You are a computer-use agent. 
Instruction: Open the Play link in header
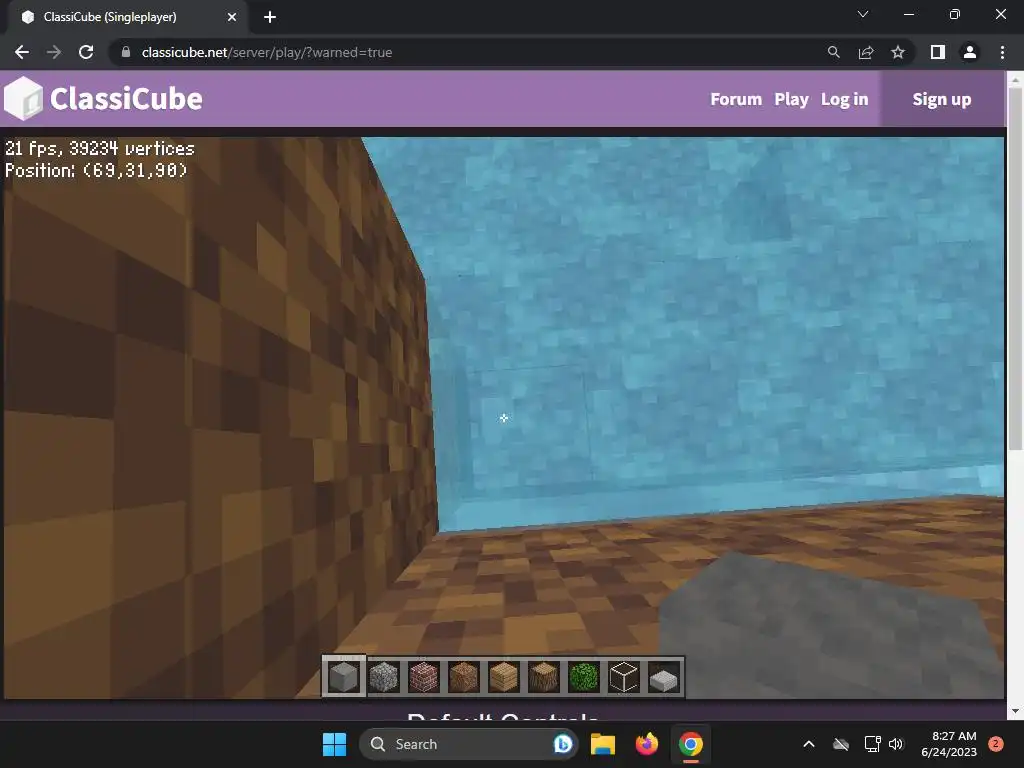pyautogui.click(x=792, y=99)
